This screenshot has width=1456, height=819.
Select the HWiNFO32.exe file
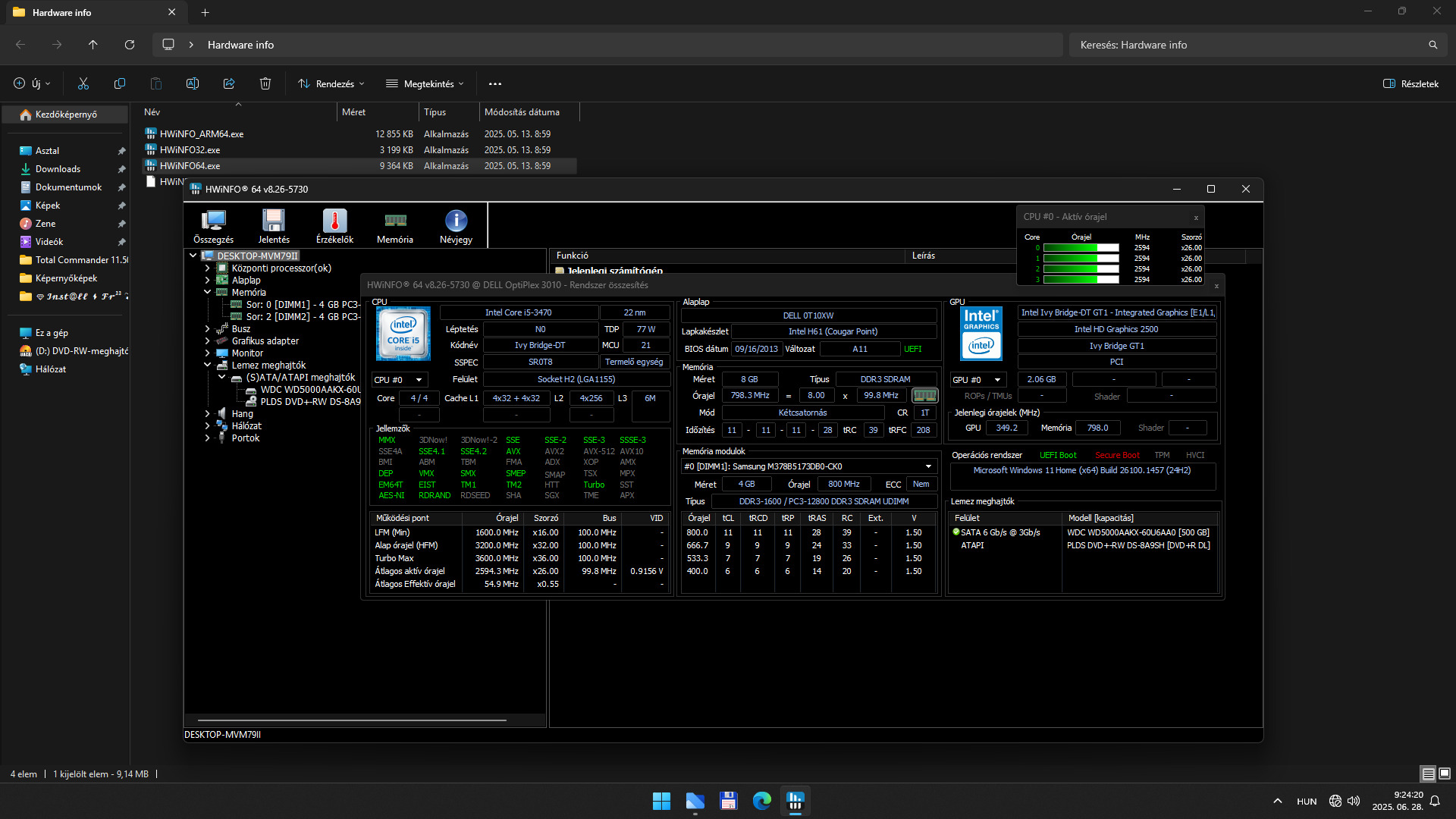tap(190, 150)
